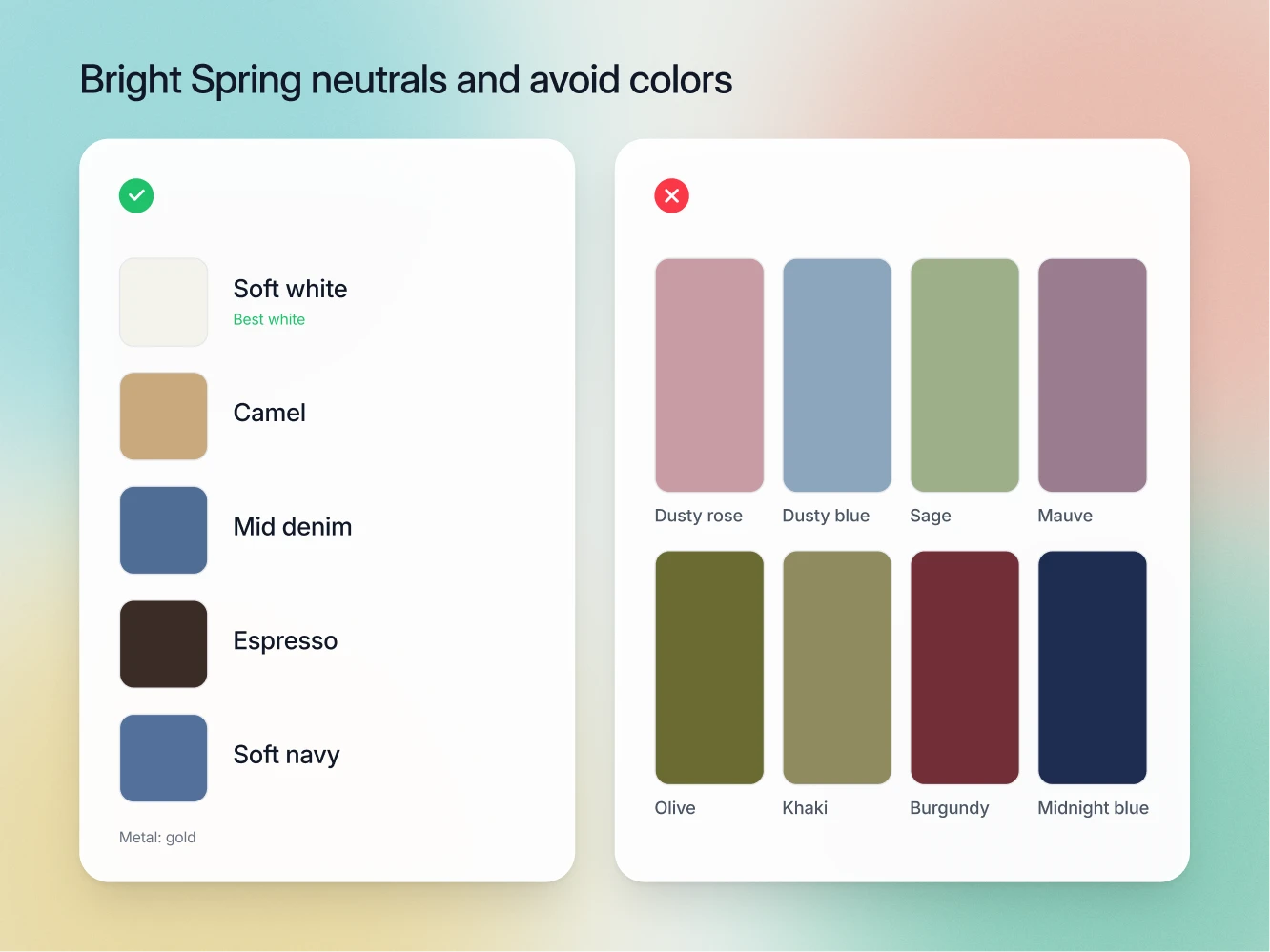Click the 'Midnight blue' caption
1270x952 pixels.
click(1094, 808)
